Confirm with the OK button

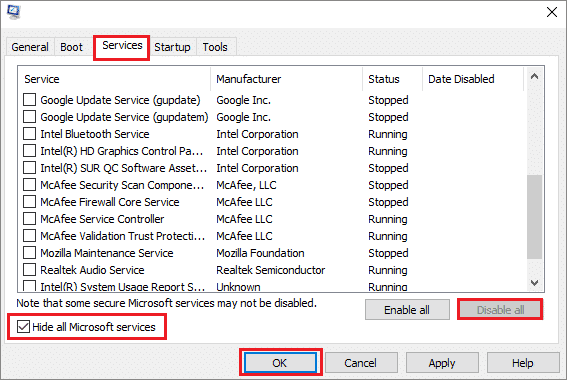coord(280,363)
